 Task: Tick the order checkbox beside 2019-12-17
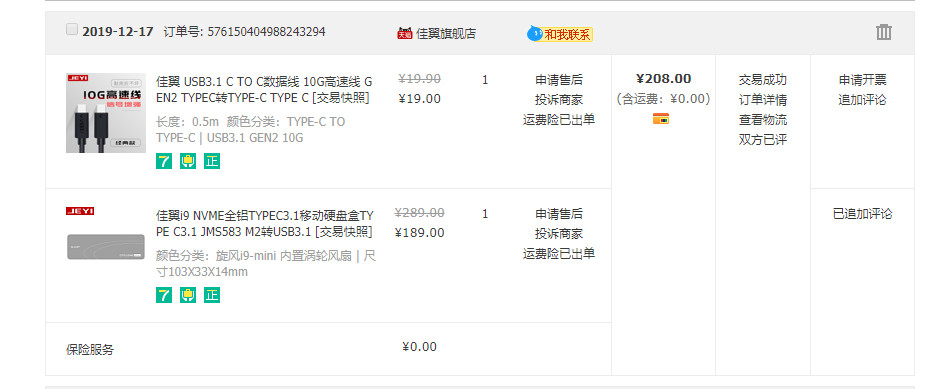point(71,29)
